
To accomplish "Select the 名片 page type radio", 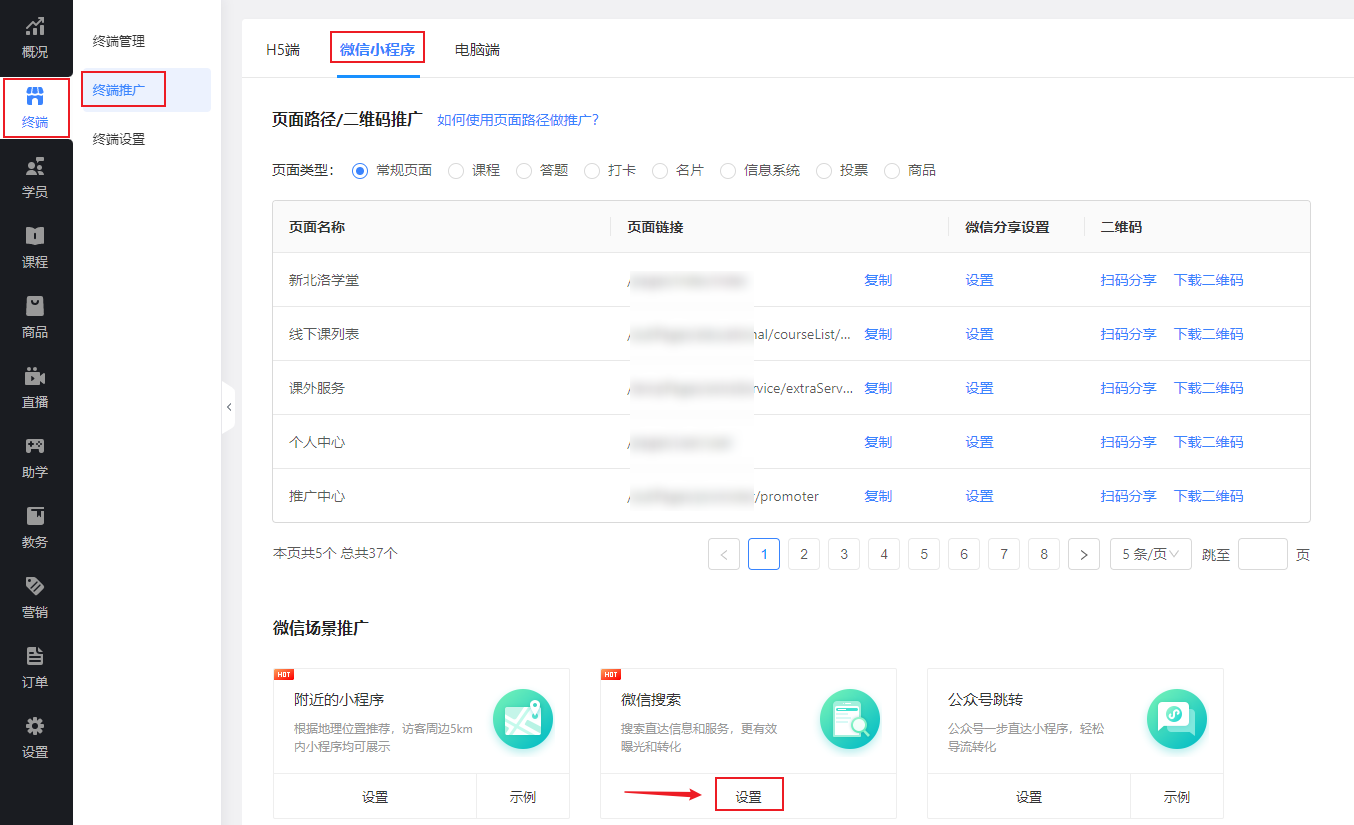I will tap(660, 171).
